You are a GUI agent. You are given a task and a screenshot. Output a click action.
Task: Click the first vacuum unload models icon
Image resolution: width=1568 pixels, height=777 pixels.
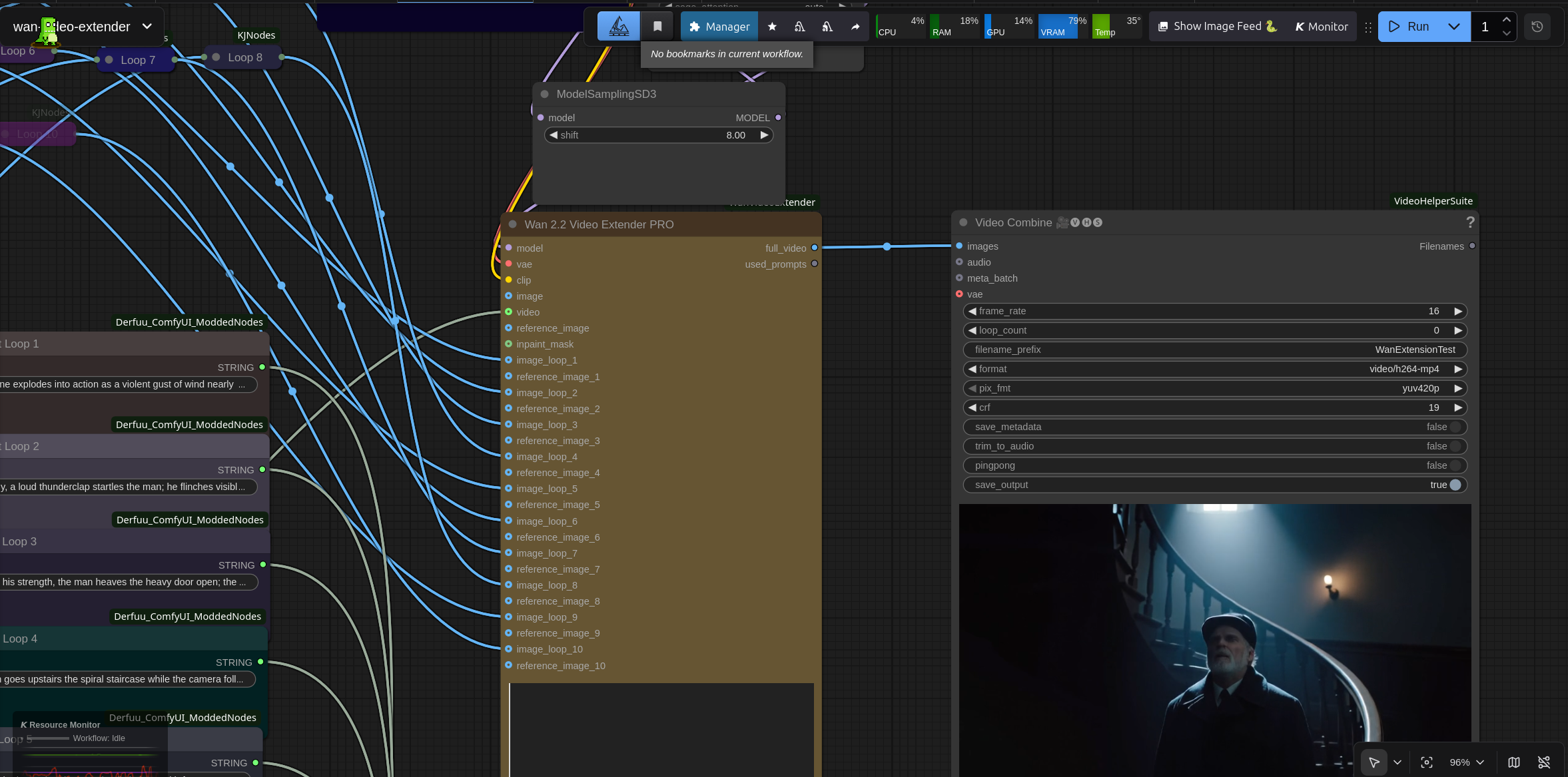coord(800,27)
